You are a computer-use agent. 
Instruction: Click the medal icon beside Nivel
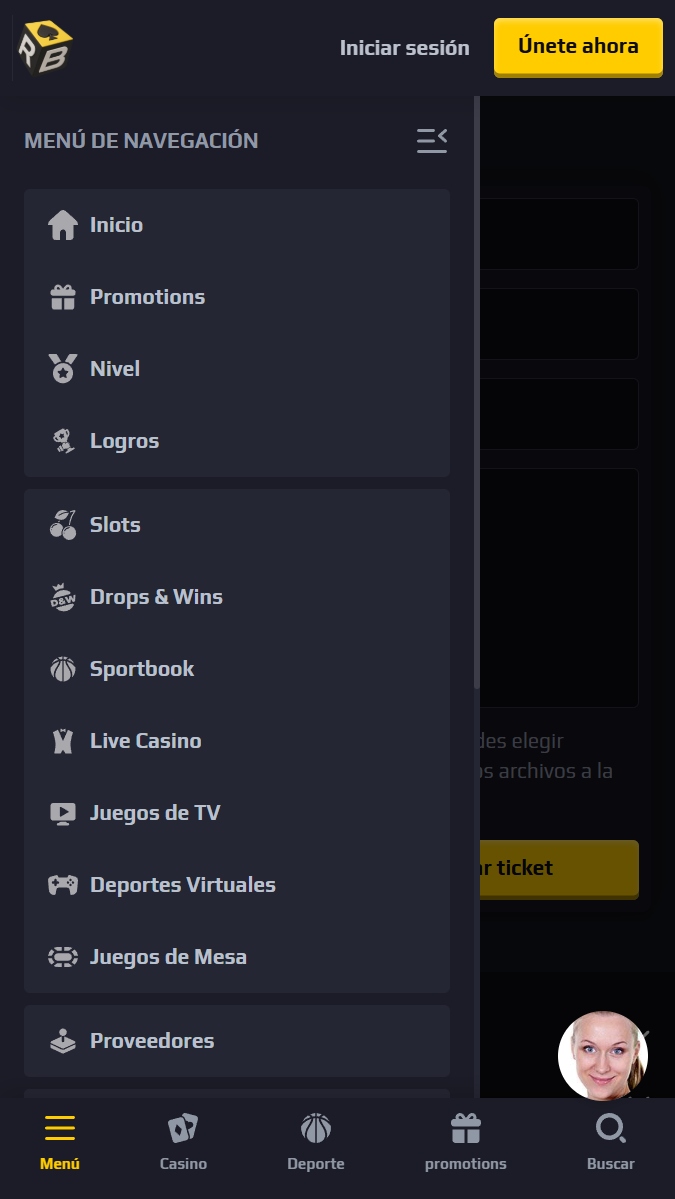63,369
